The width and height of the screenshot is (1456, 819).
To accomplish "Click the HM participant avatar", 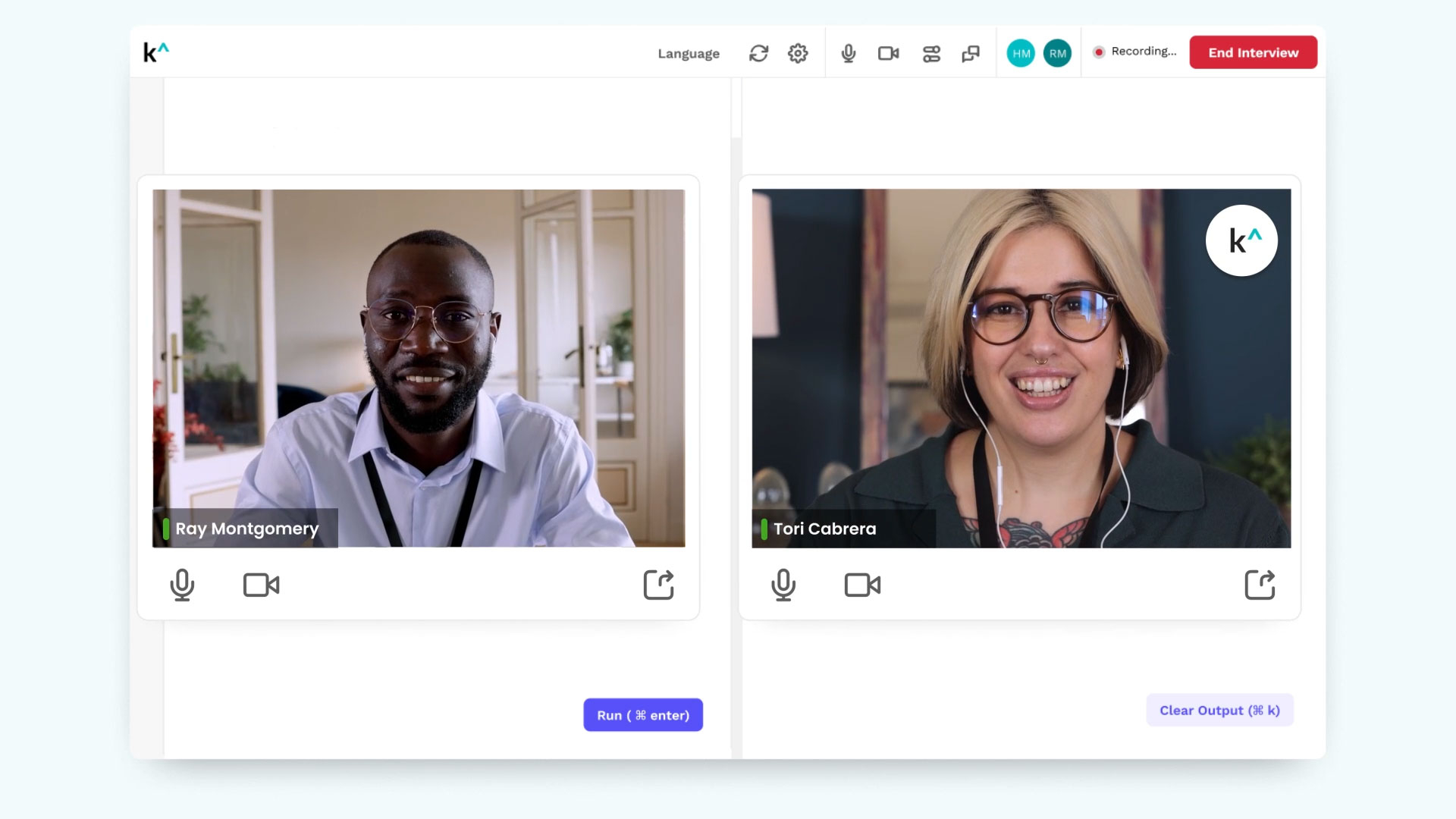I will 1021,53.
